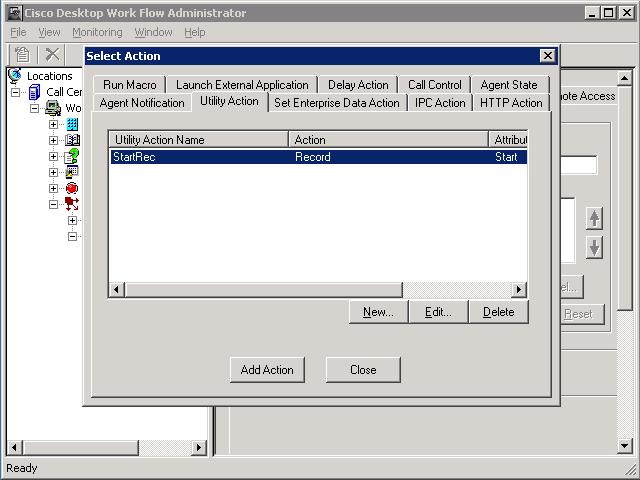Click the paste clipboard toolbar icon
The image size is (640, 480).
22,55
